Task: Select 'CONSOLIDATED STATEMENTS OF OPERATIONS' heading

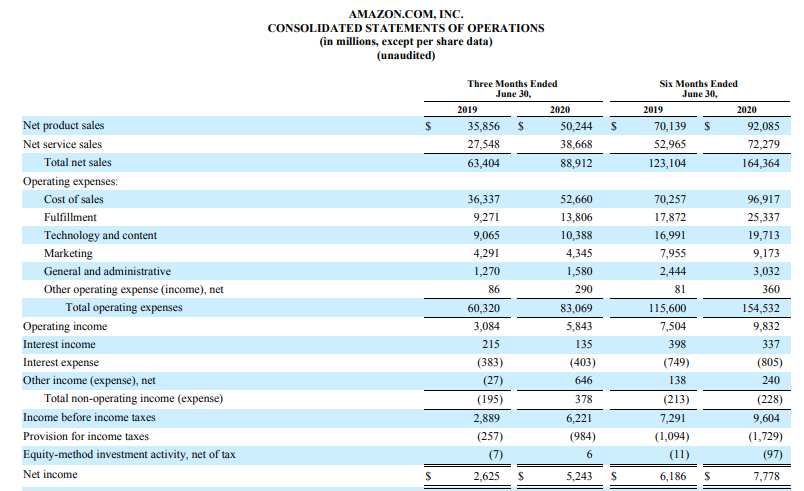Action: pyautogui.click(x=406, y=28)
